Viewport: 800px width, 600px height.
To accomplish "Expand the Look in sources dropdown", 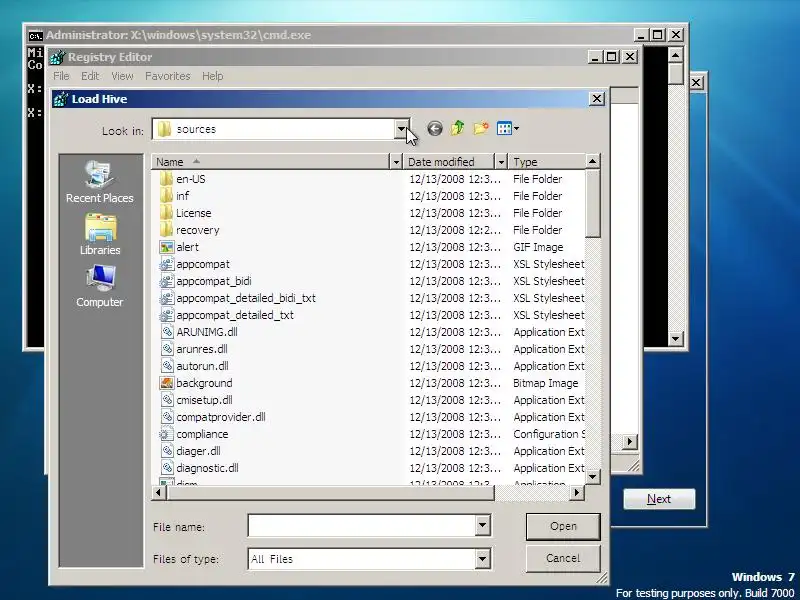I will [x=402, y=129].
